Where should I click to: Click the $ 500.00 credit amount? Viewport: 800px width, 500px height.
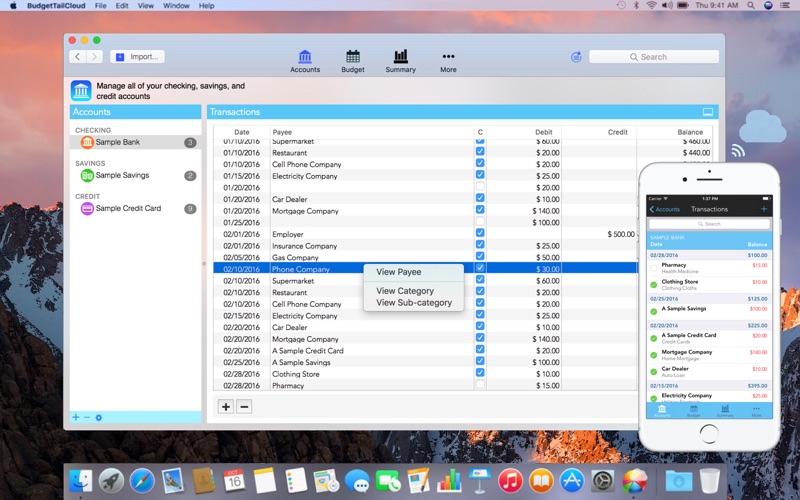click(x=621, y=234)
